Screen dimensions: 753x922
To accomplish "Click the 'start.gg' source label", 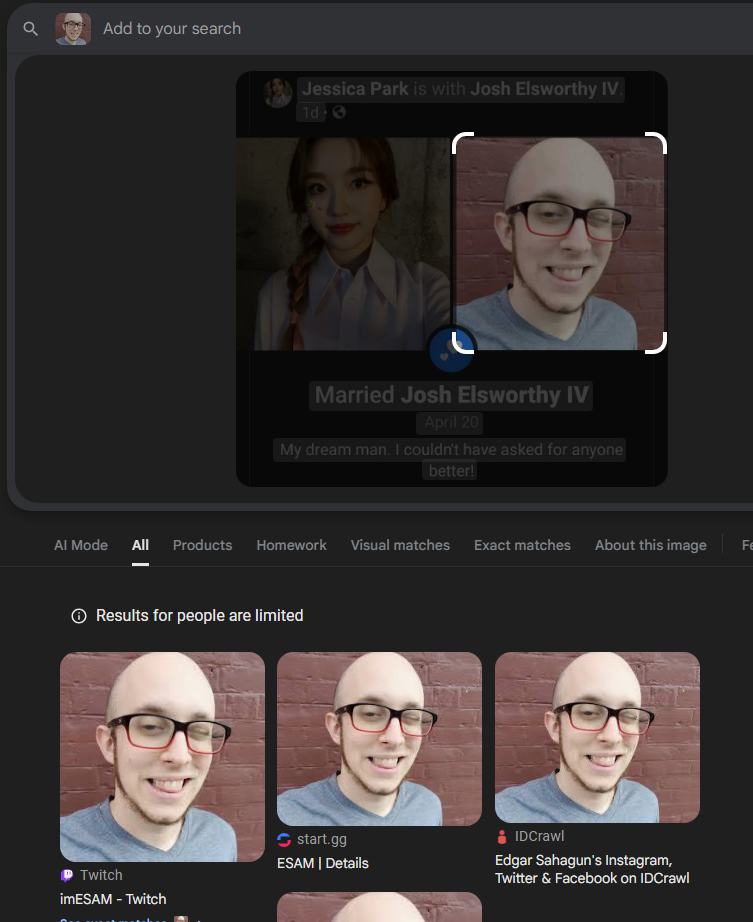I will tap(322, 839).
